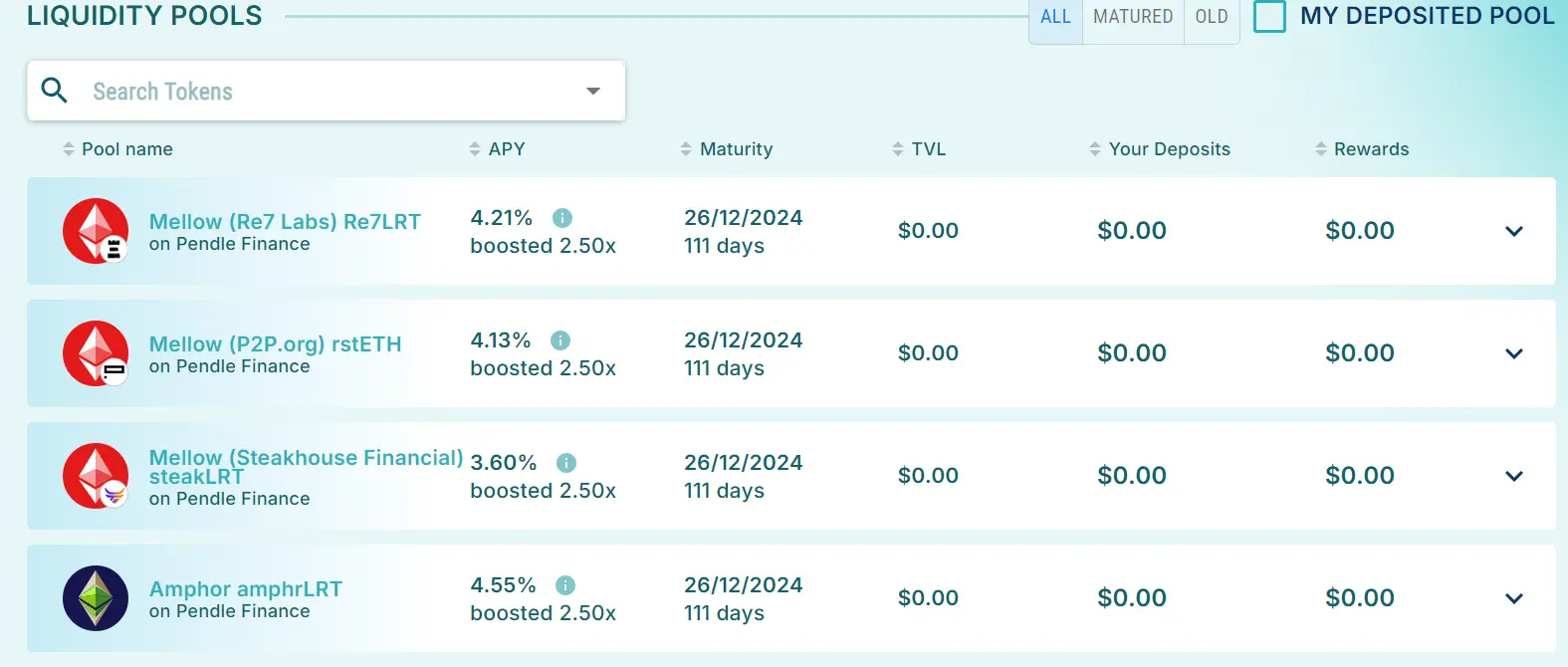
Task: Switch to the Matured pools tab
Action: click(x=1133, y=17)
